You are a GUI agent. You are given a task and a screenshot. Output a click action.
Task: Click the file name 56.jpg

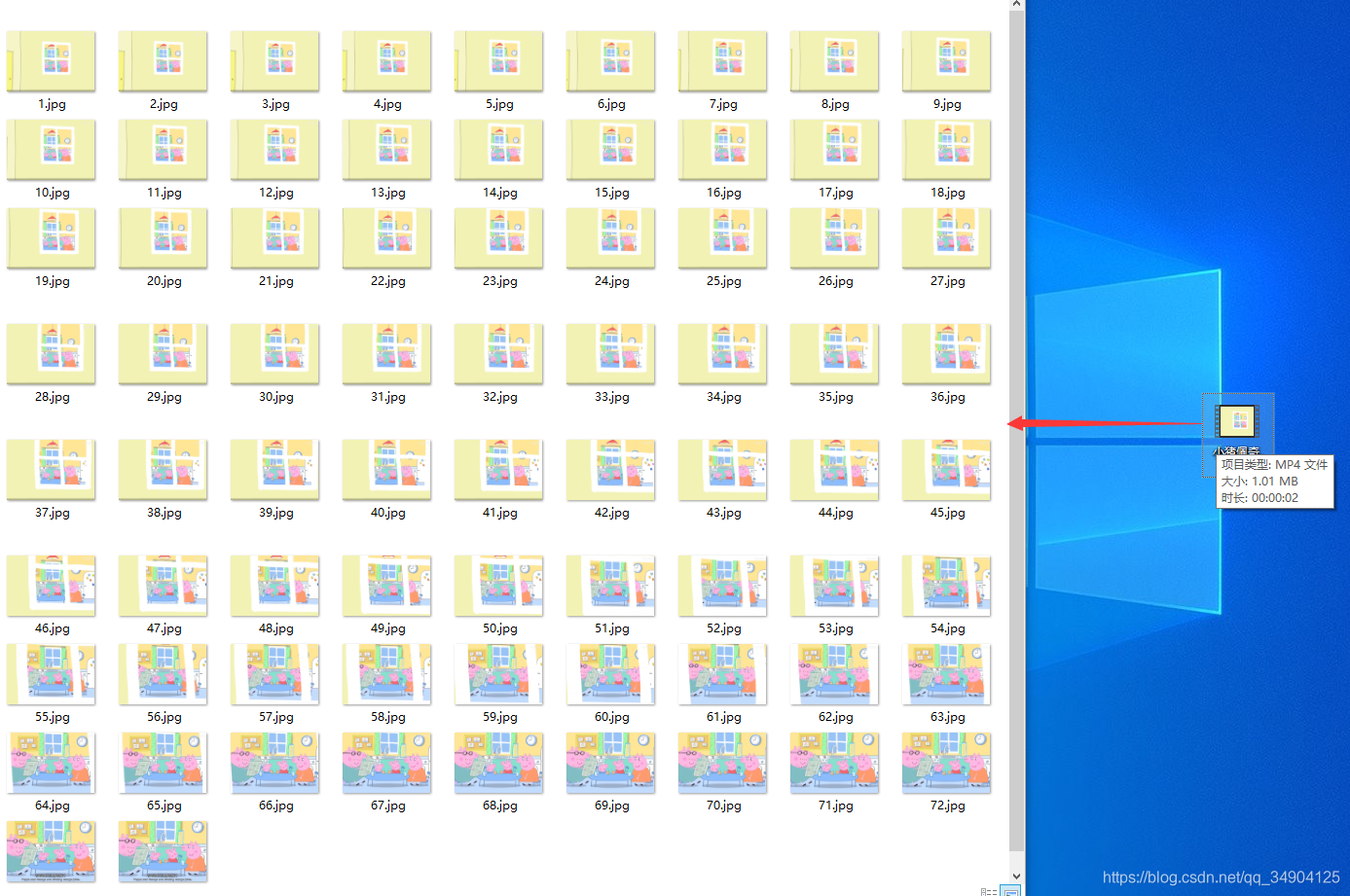tap(164, 717)
